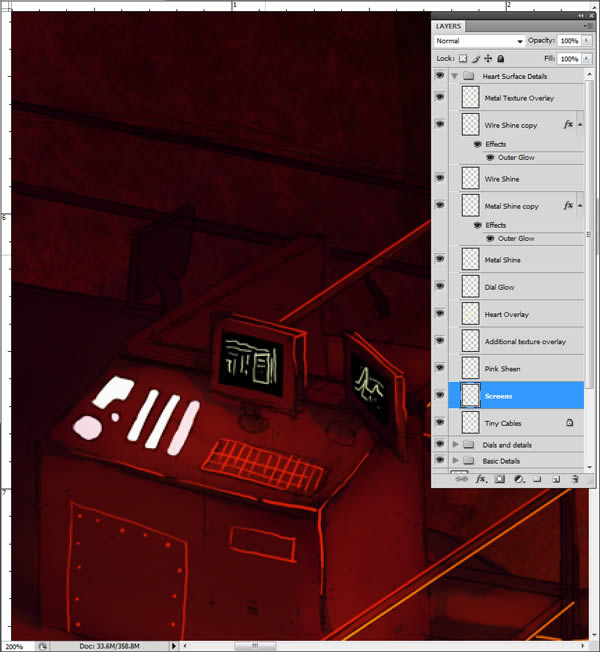Hide the Metal Shine copy layer
Viewport: 600px width, 652px height.
[440, 205]
